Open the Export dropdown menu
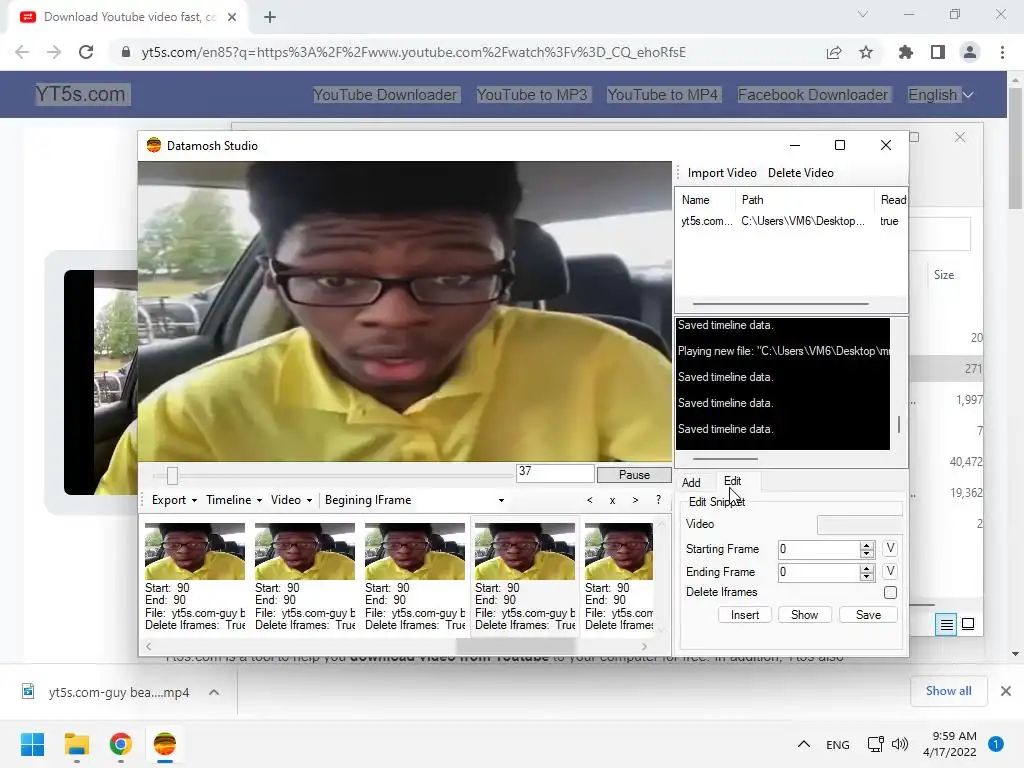Image resolution: width=1024 pixels, height=768 pixels. pos(174,500)
